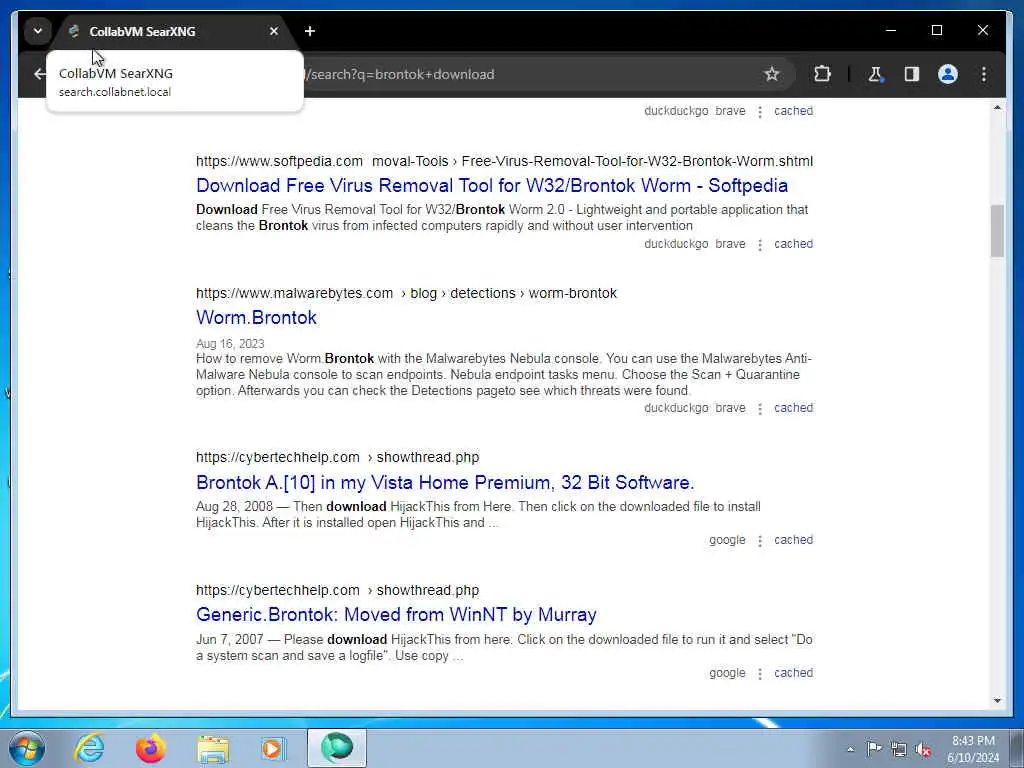Open the Windows Start menu
The width and height of the screenshot is (1024, 768).
pos(27,748)
